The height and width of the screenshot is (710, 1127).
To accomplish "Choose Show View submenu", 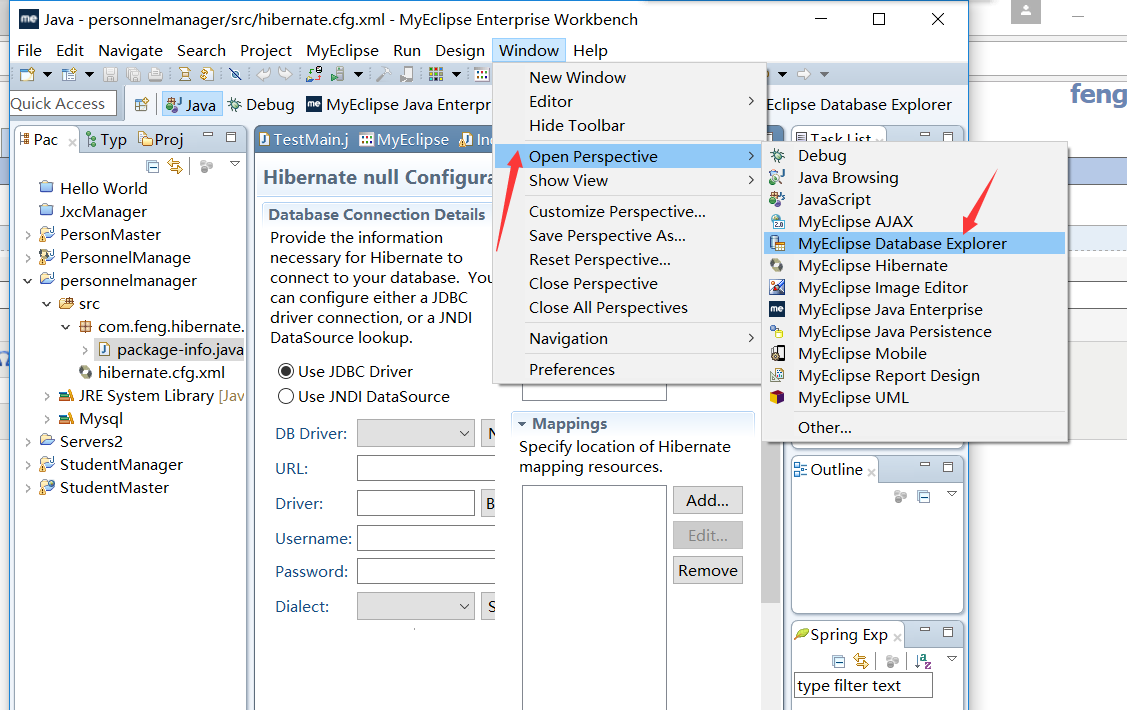I will (627, 180).
